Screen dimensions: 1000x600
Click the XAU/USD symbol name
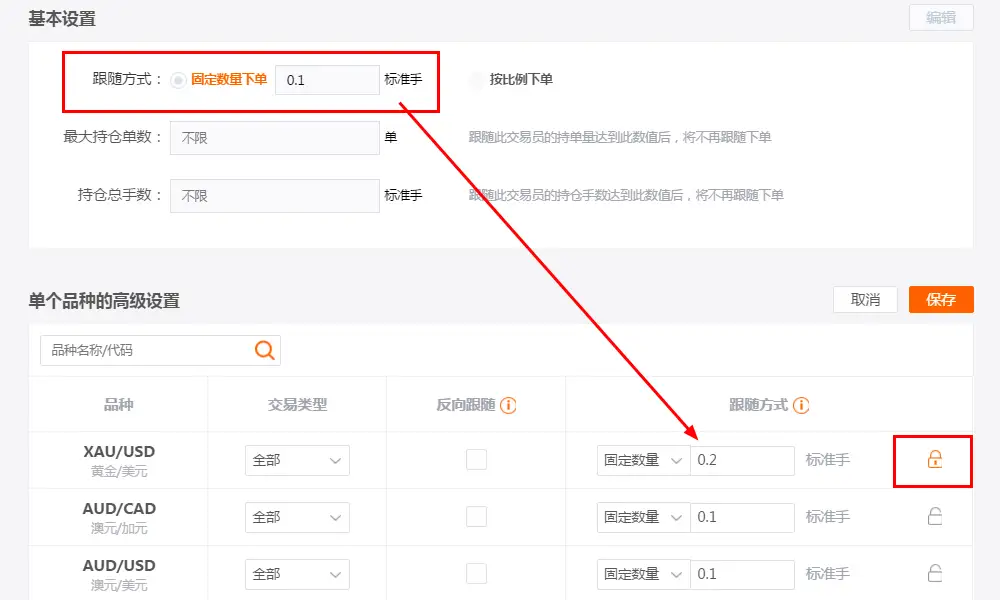(x=119, y=451)
